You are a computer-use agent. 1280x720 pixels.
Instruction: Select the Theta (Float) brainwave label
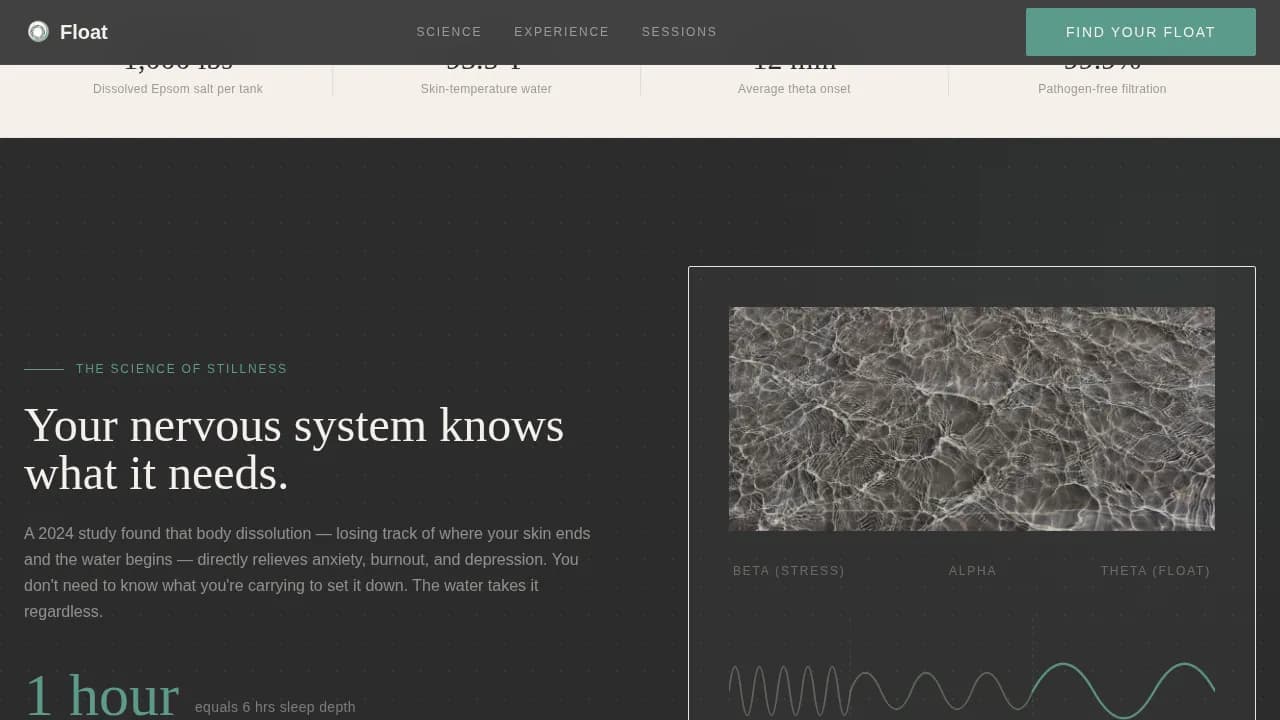tap(1155, 571)
